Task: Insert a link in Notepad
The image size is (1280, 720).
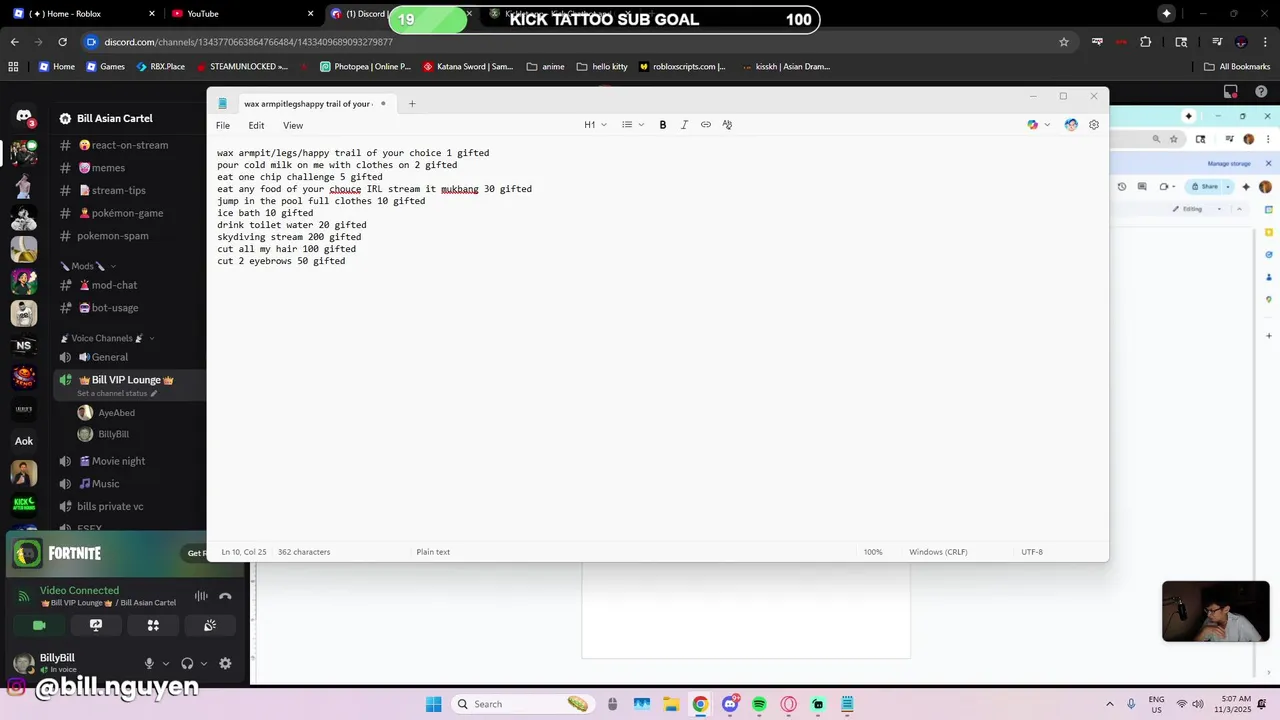Action: [706, 125]
